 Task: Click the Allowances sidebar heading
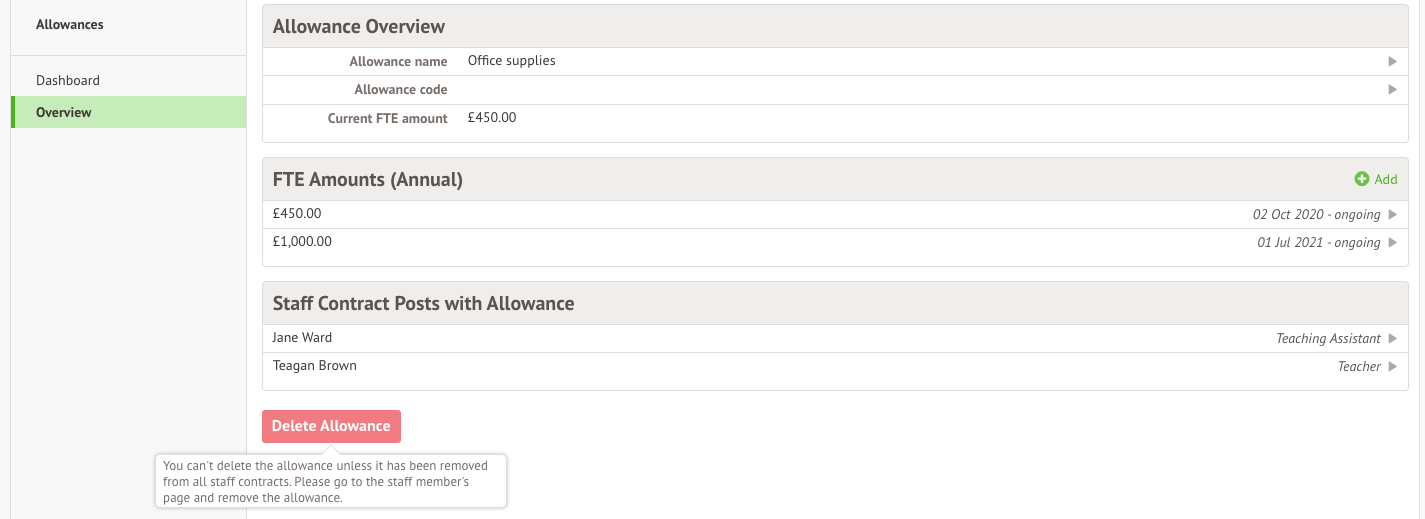coord(69,24)
